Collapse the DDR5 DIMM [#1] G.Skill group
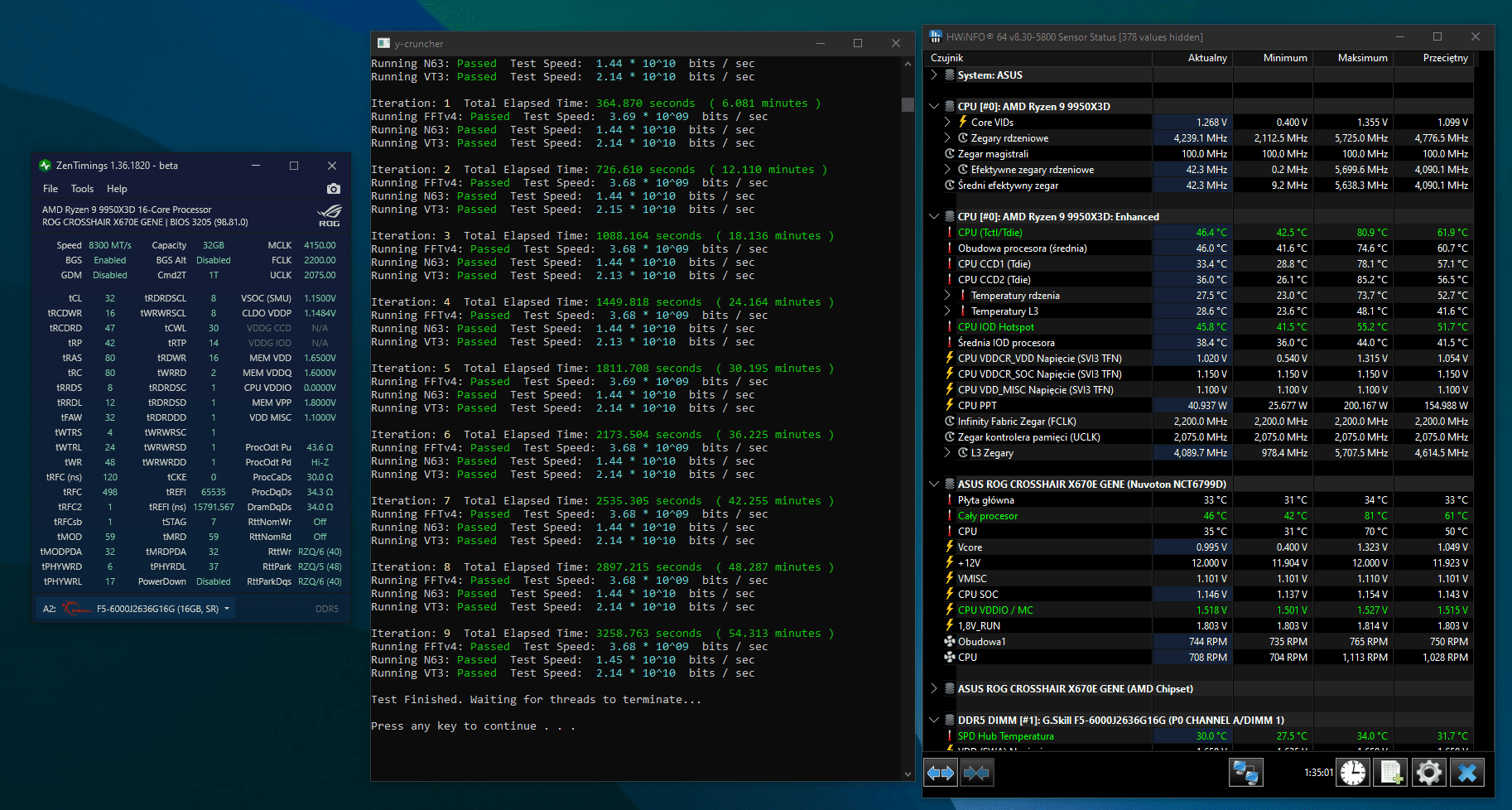 [934, 720]
